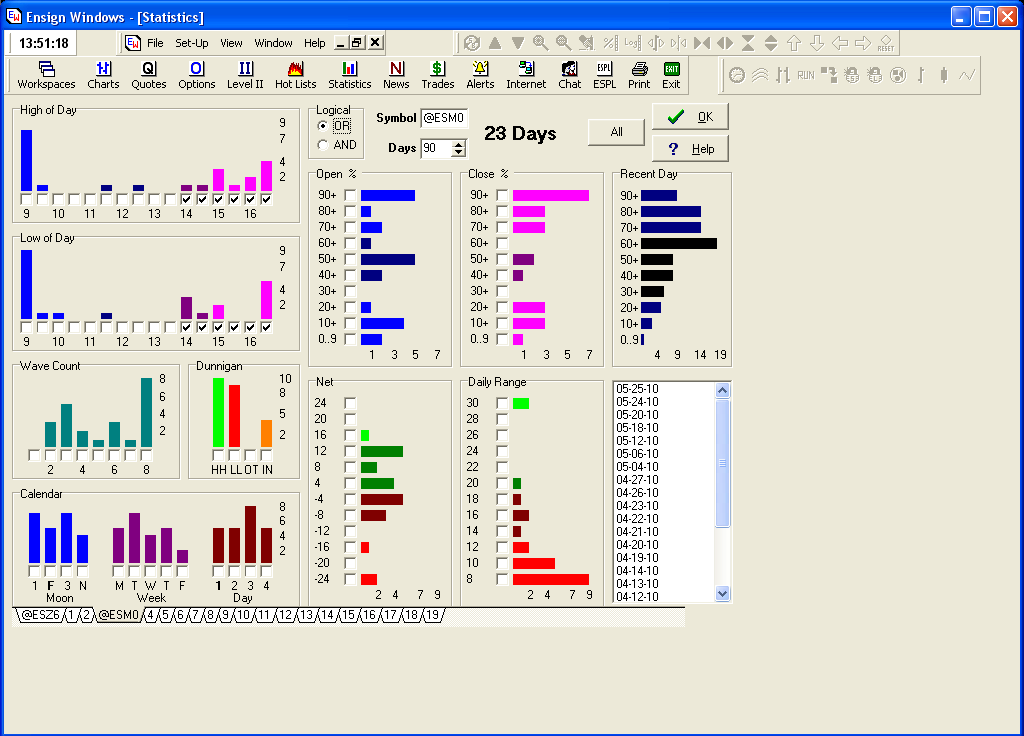This screenshot has height=736, width=1024.
Task: Click the date list scroll-up arrow
Action: pos(722,391)
